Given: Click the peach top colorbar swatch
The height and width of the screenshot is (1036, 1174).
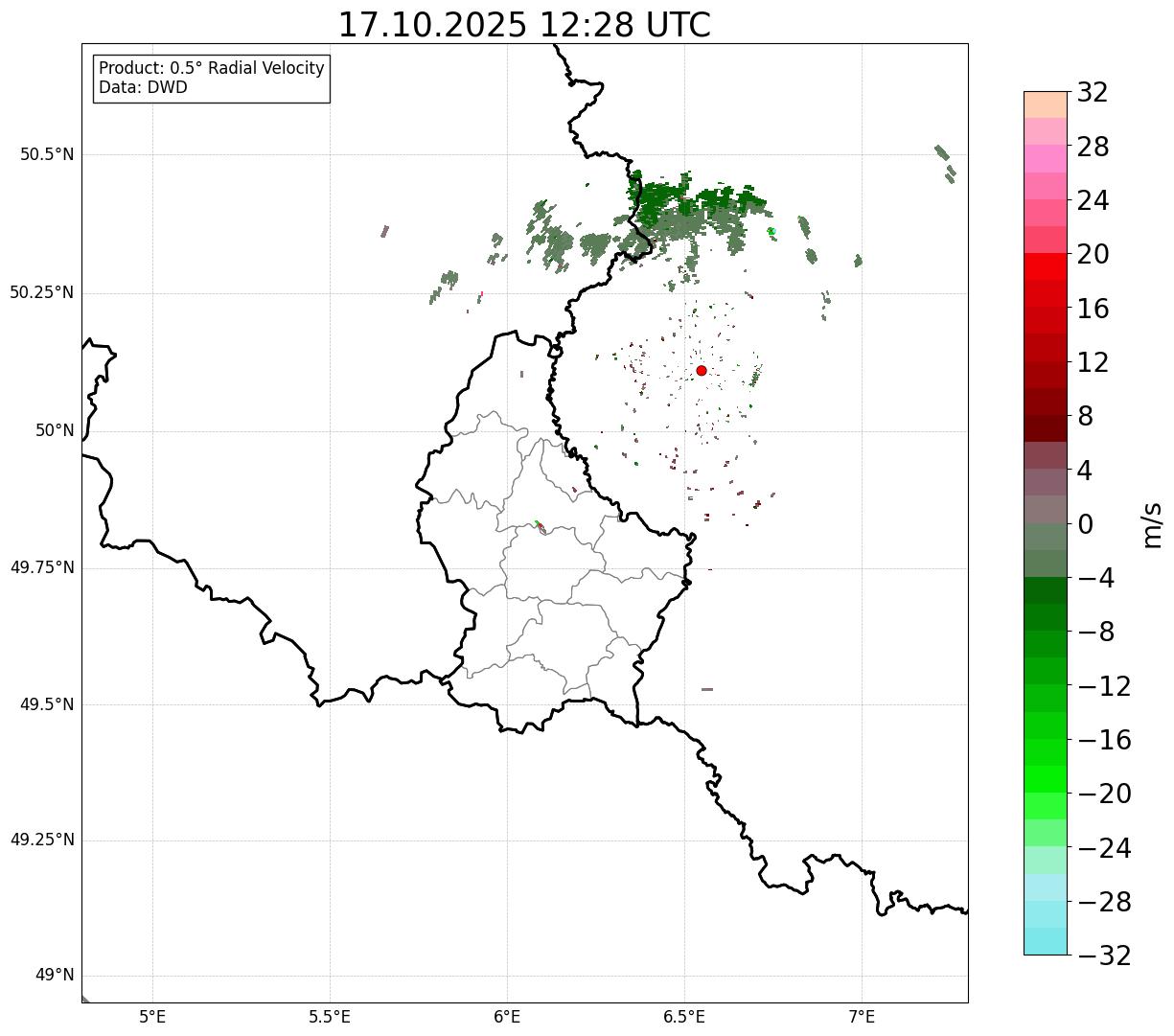Looking at the screenshot, I should [1046, 104].
